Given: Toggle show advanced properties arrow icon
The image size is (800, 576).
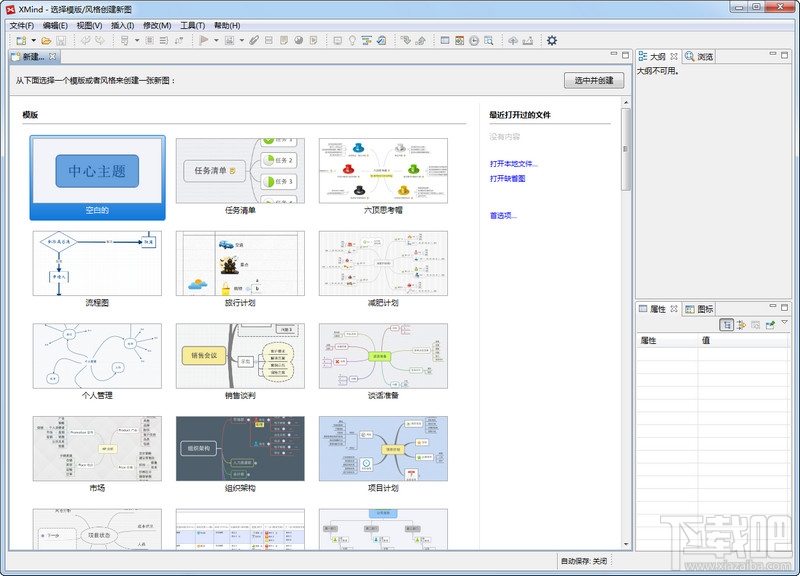Looking at the screenshot, I should point(741,324).
